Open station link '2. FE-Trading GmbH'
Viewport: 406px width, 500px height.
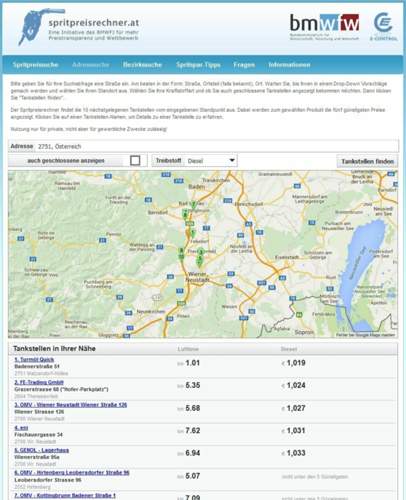[x=39, y=382]
